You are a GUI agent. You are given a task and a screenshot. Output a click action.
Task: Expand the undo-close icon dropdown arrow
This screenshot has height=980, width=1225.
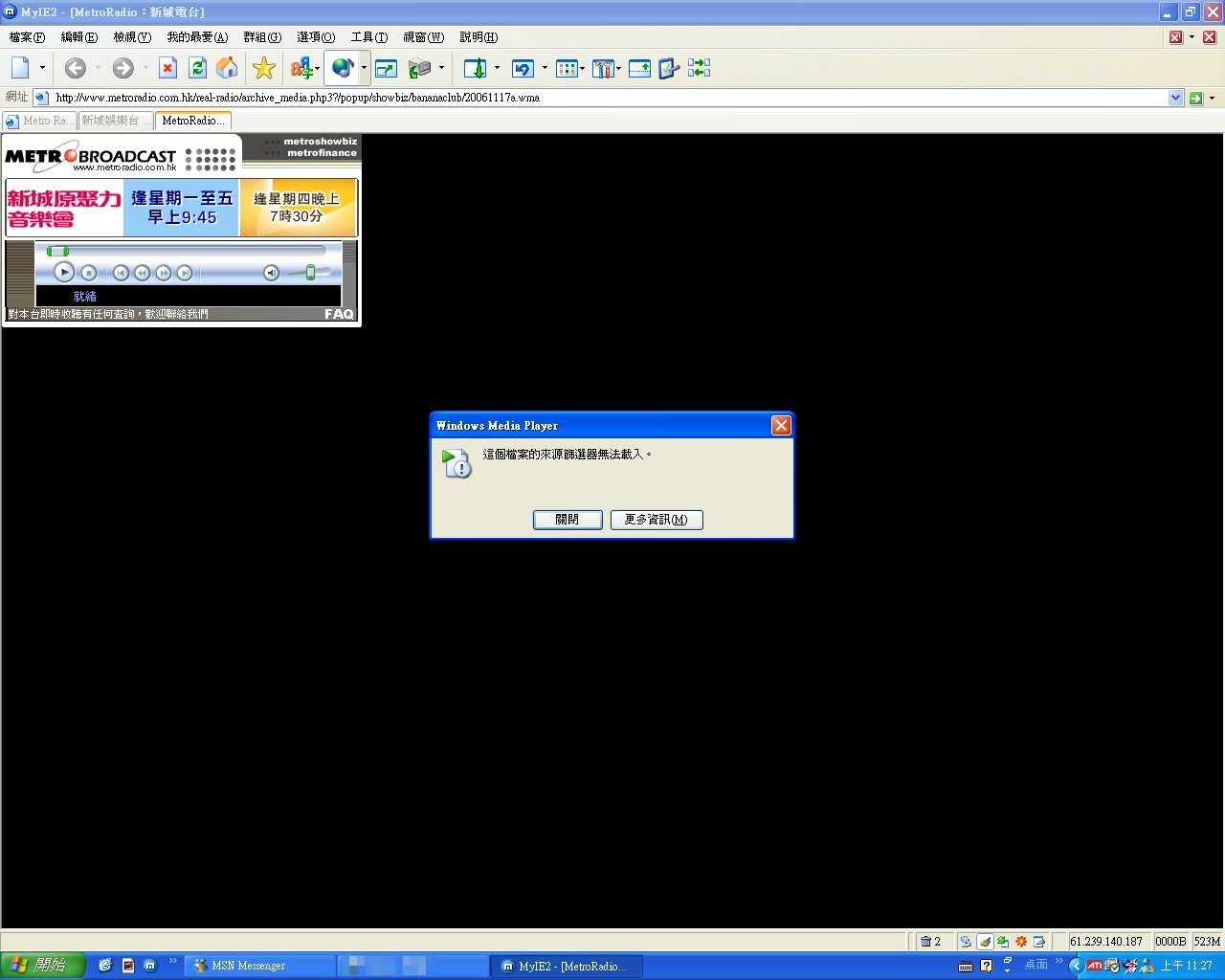coord(545,68)
